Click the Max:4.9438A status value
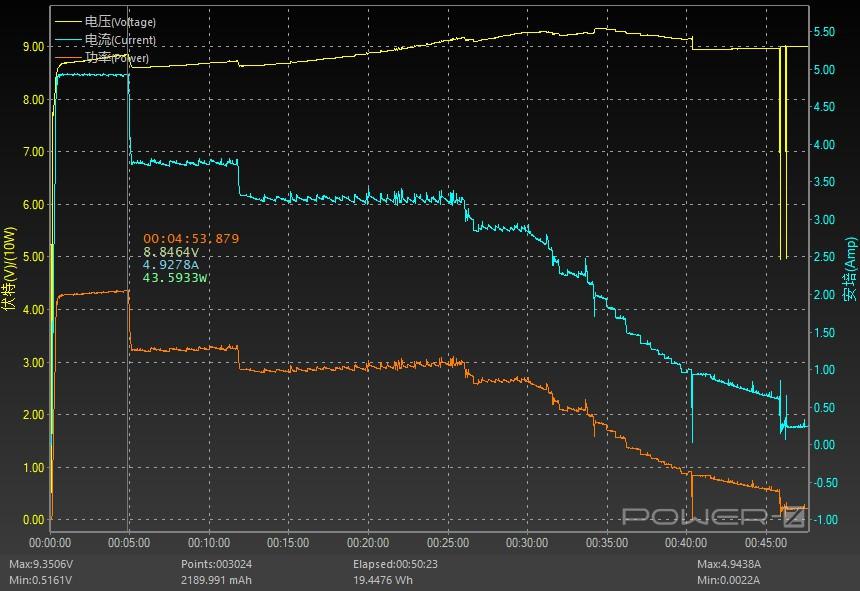860x591 pixels. tap(728, 564)
